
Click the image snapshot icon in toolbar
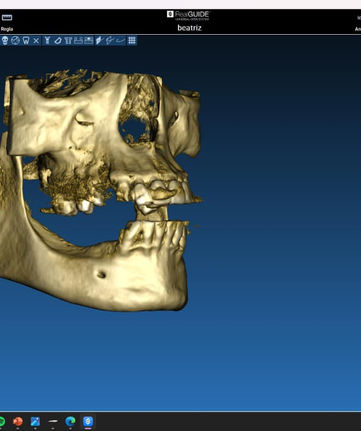coord(89,41)
